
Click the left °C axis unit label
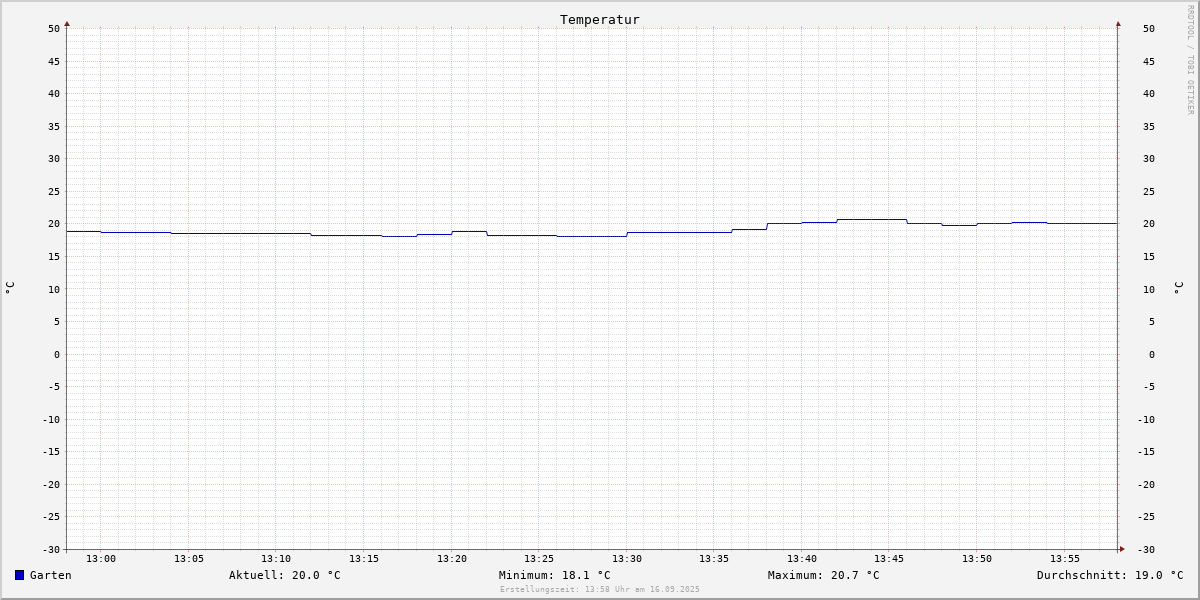pos(10,288)
